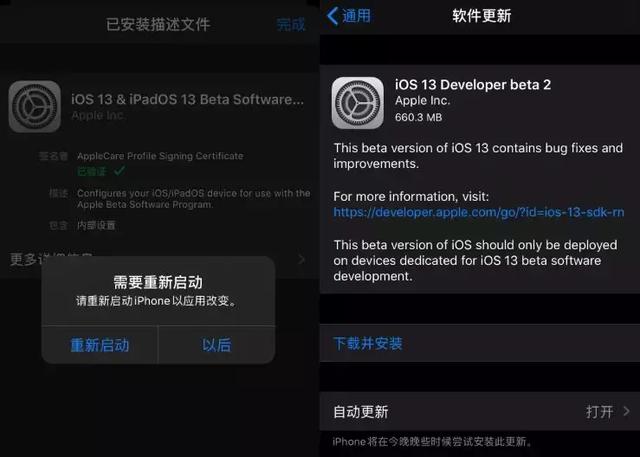Select the Apple Inc. label under beta 2
This screenshot has width=640, height=457.
tap(422, 101)
